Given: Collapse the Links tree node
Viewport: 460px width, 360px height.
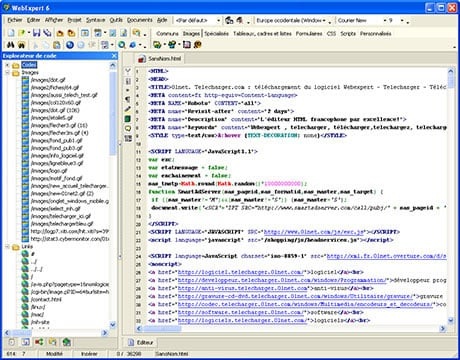Looking at the screenshot, I should click(7, 247).
